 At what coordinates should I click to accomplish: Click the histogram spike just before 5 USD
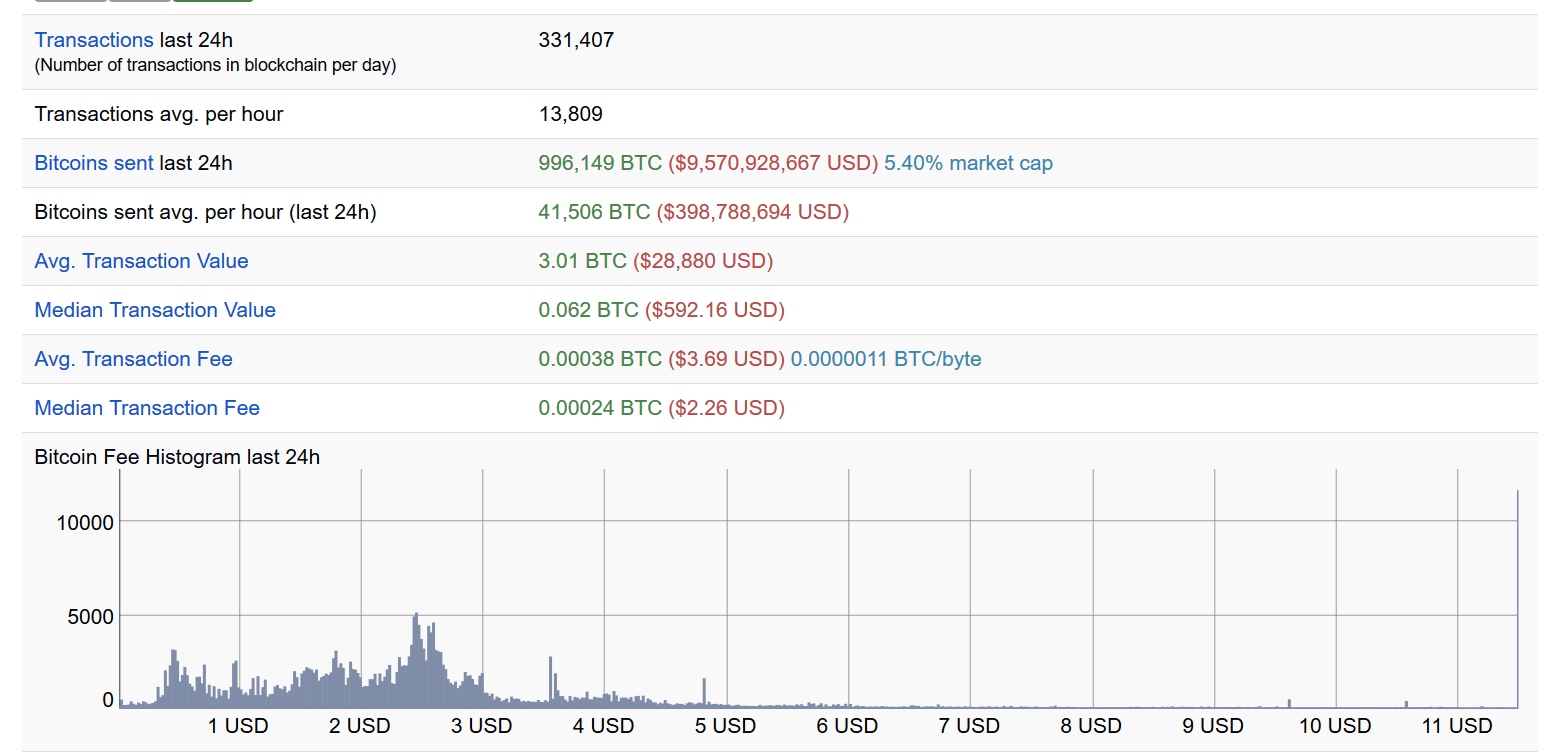pos(704,694)
